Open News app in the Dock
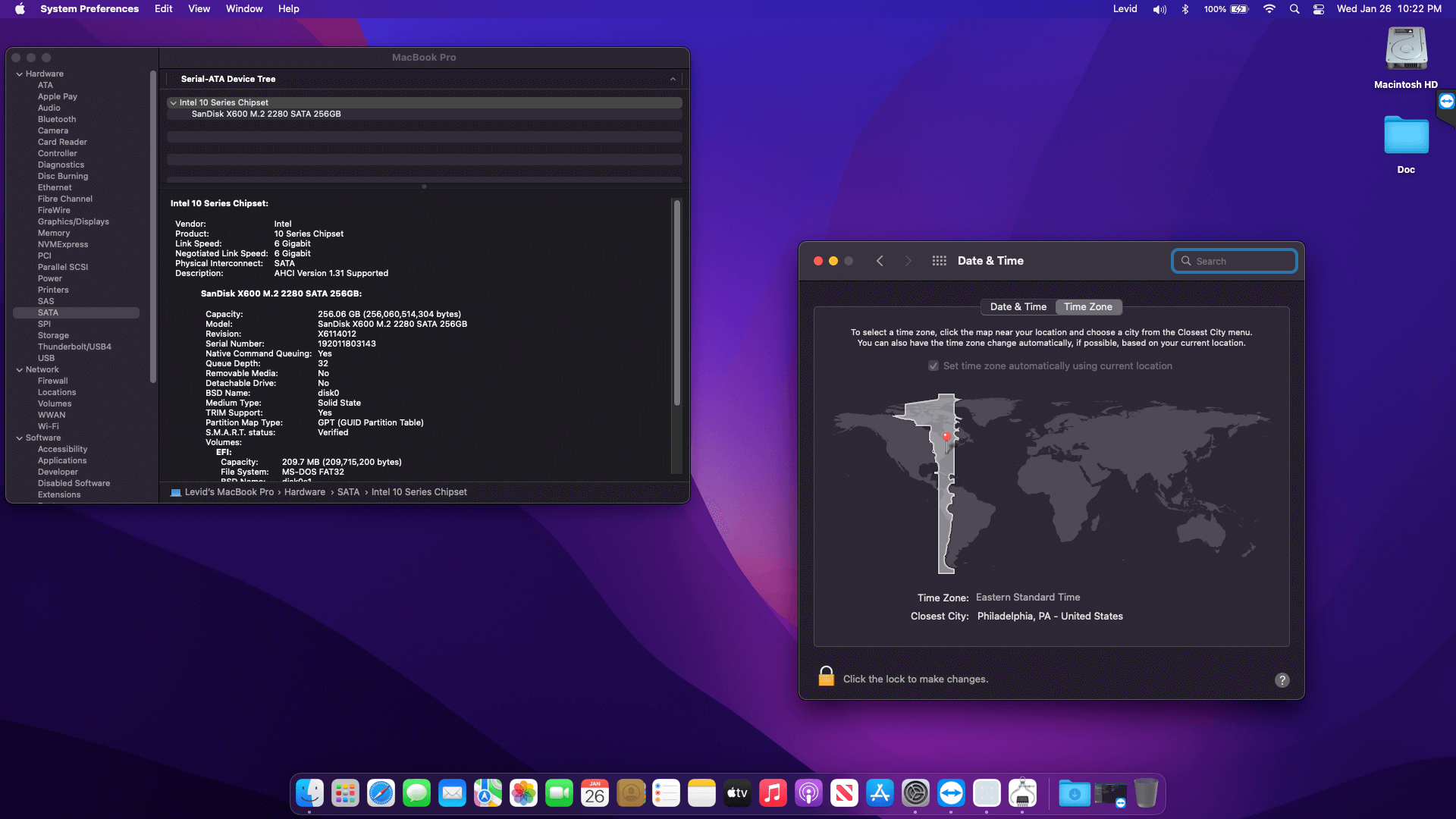Screen dimensions: 1456x819 844,793
